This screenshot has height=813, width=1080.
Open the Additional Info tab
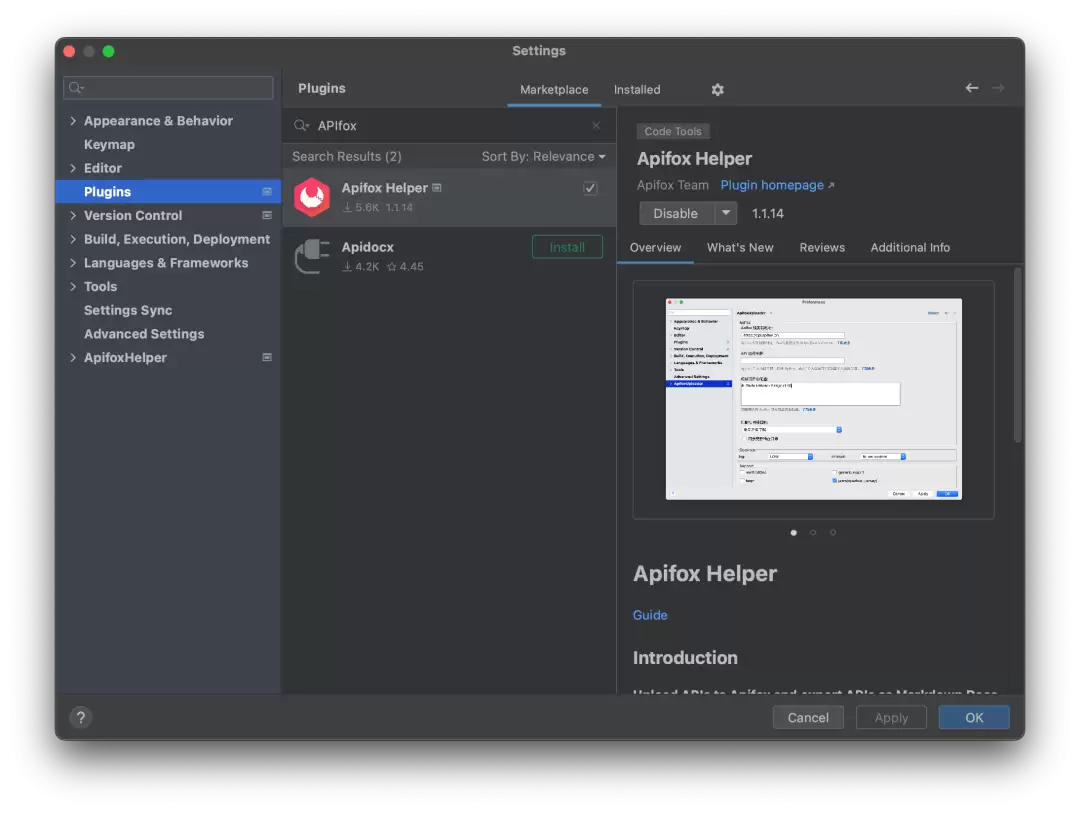(x=910, y=247)
